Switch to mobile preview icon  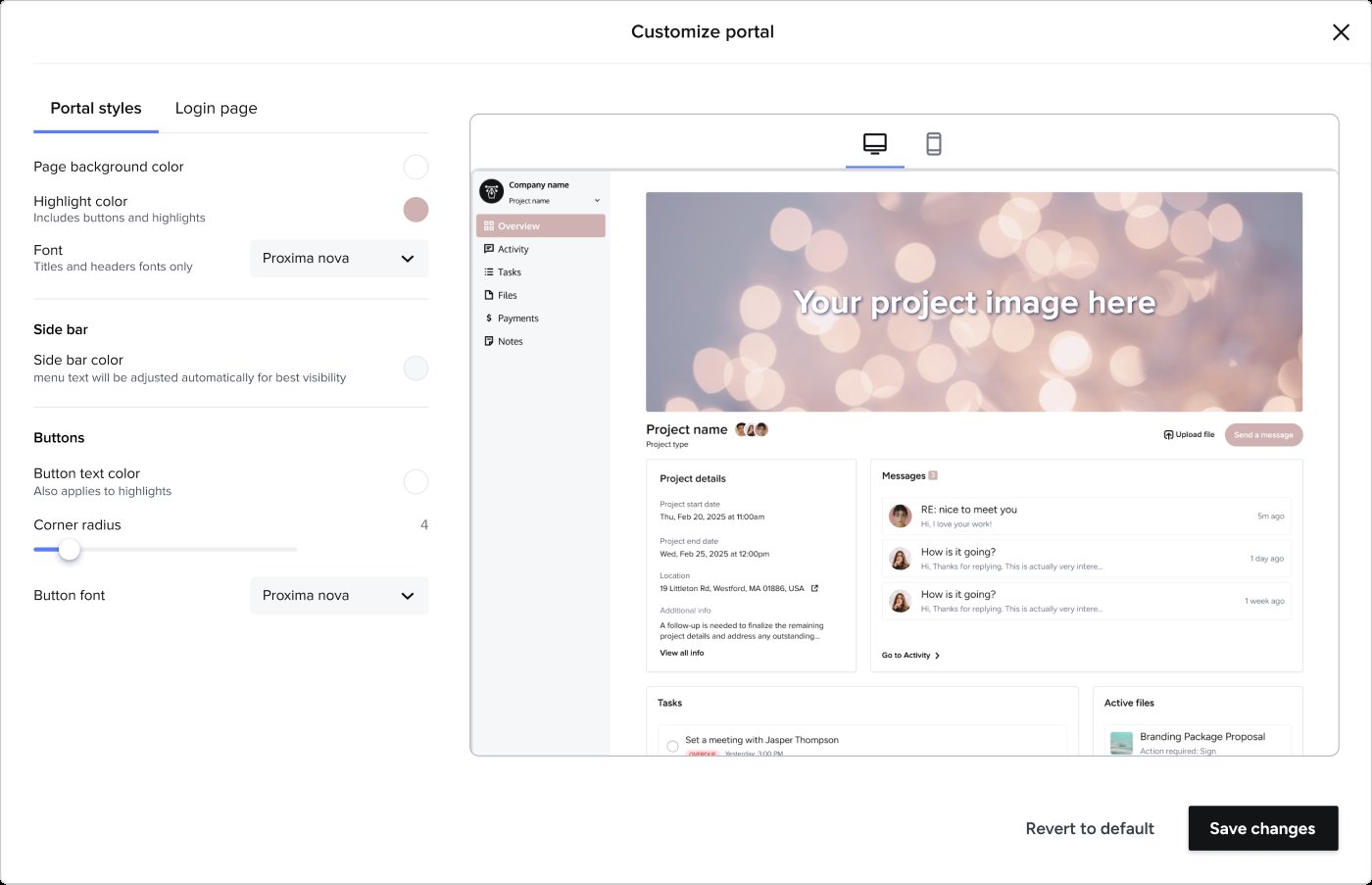tap(934, 144)
